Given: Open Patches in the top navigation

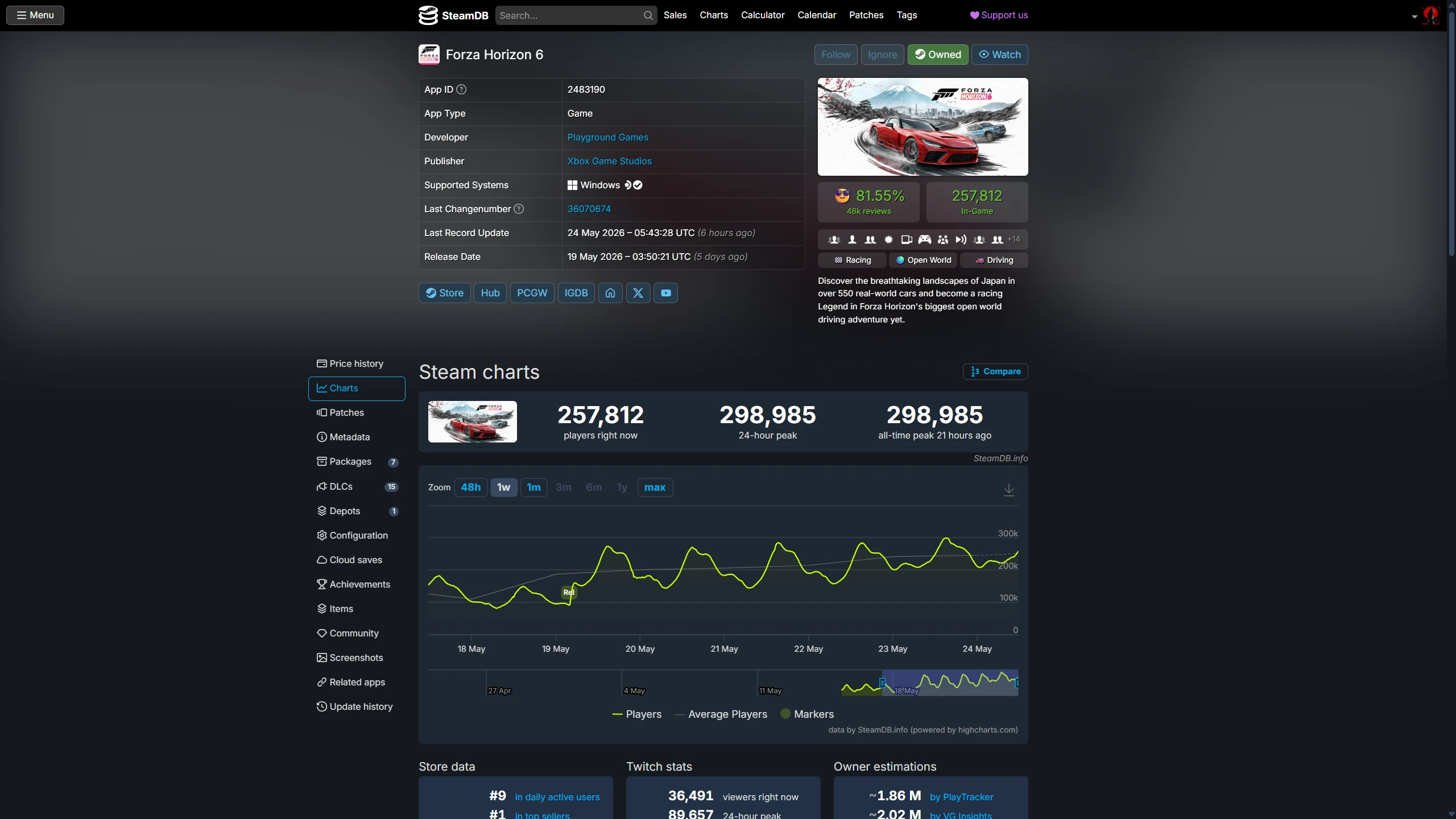Looking at the screenshot, I should pos(866,15).
